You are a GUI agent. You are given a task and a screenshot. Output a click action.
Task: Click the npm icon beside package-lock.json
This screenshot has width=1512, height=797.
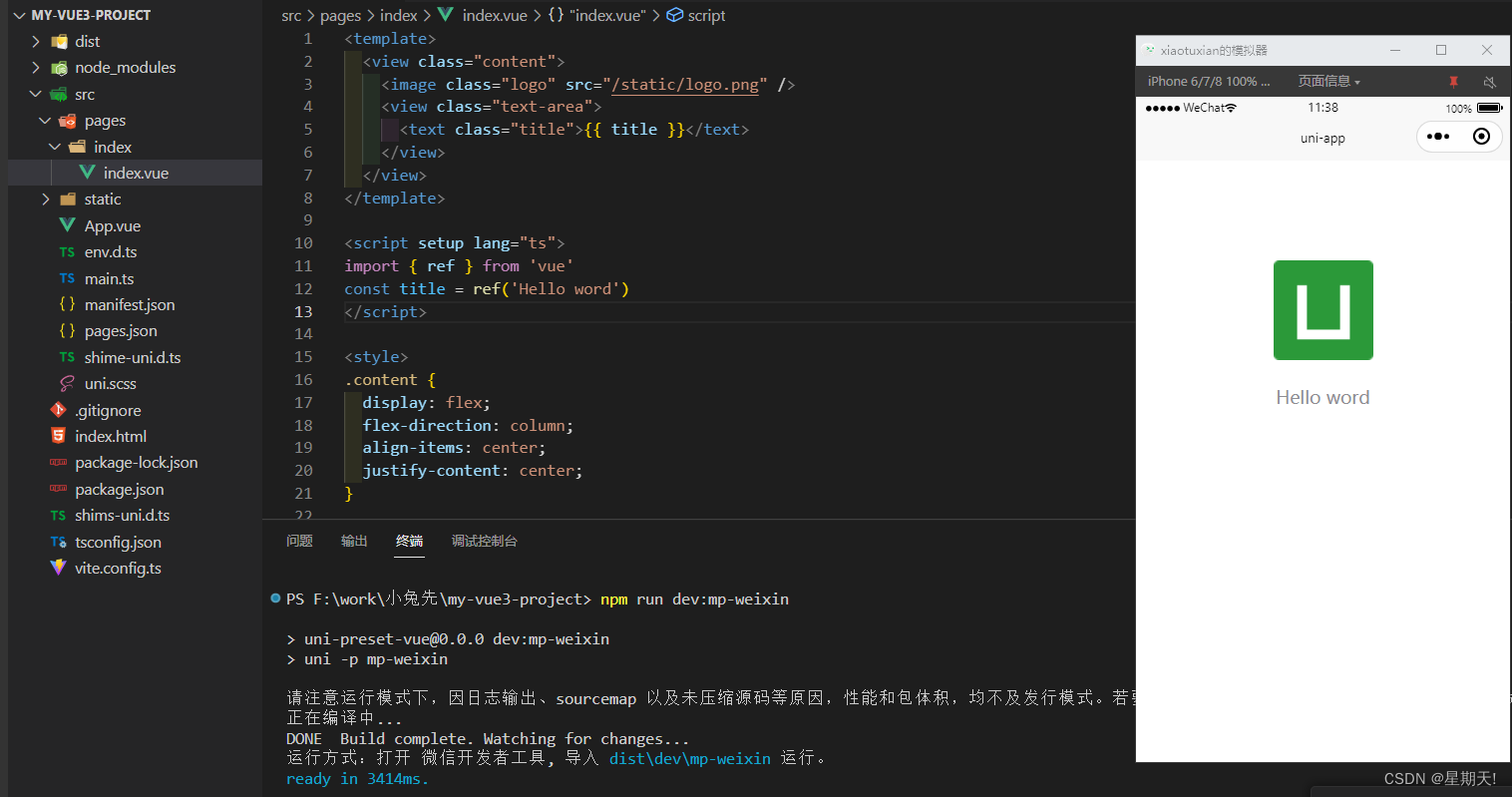58,462
